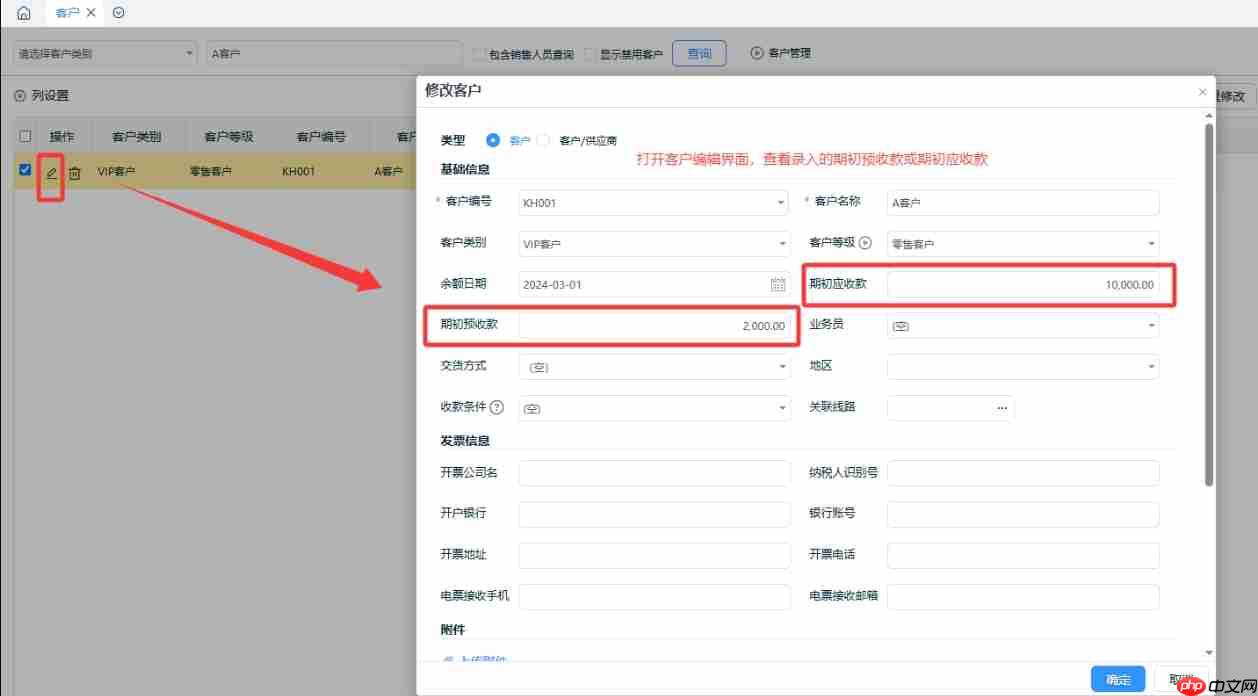Image resolution: width=1258 pixels, height=696 pixels.
Task: Click the ellipsis button for 关联线路
Action: tap(1003, 407)
